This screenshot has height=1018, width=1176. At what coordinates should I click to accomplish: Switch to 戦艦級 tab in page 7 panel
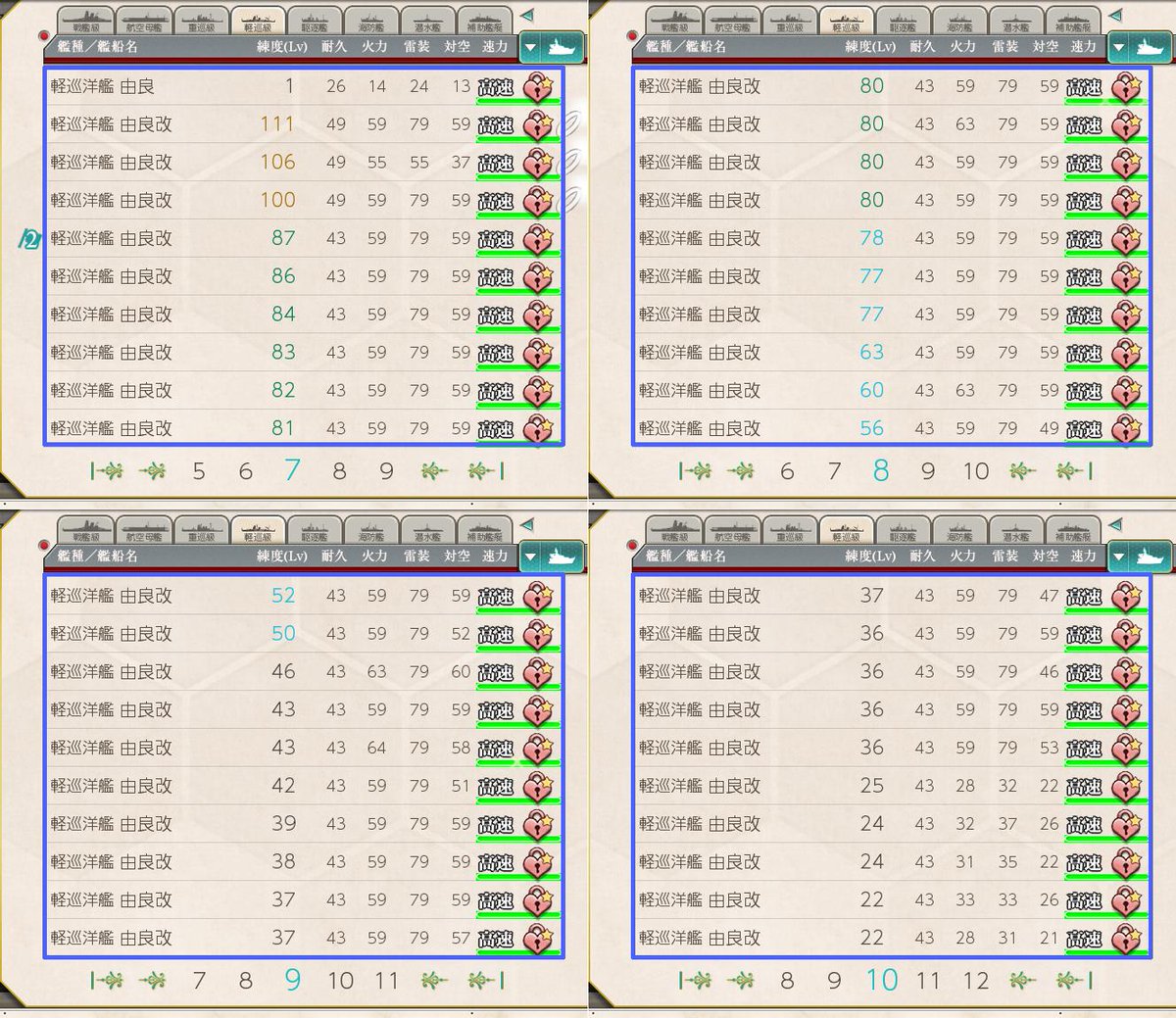[x=85, y=21]
